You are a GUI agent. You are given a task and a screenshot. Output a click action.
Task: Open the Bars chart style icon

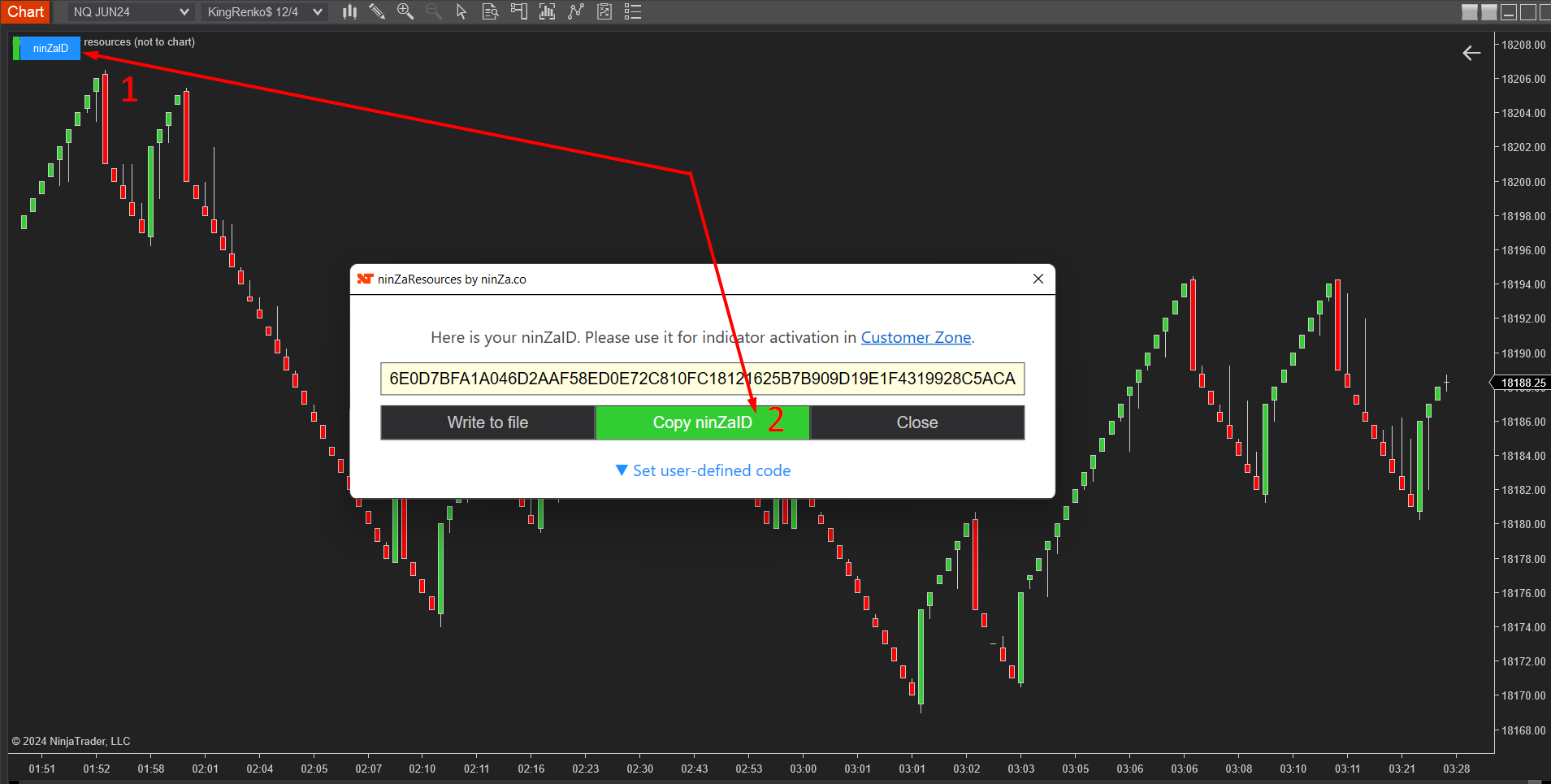[x=349, y=11]
